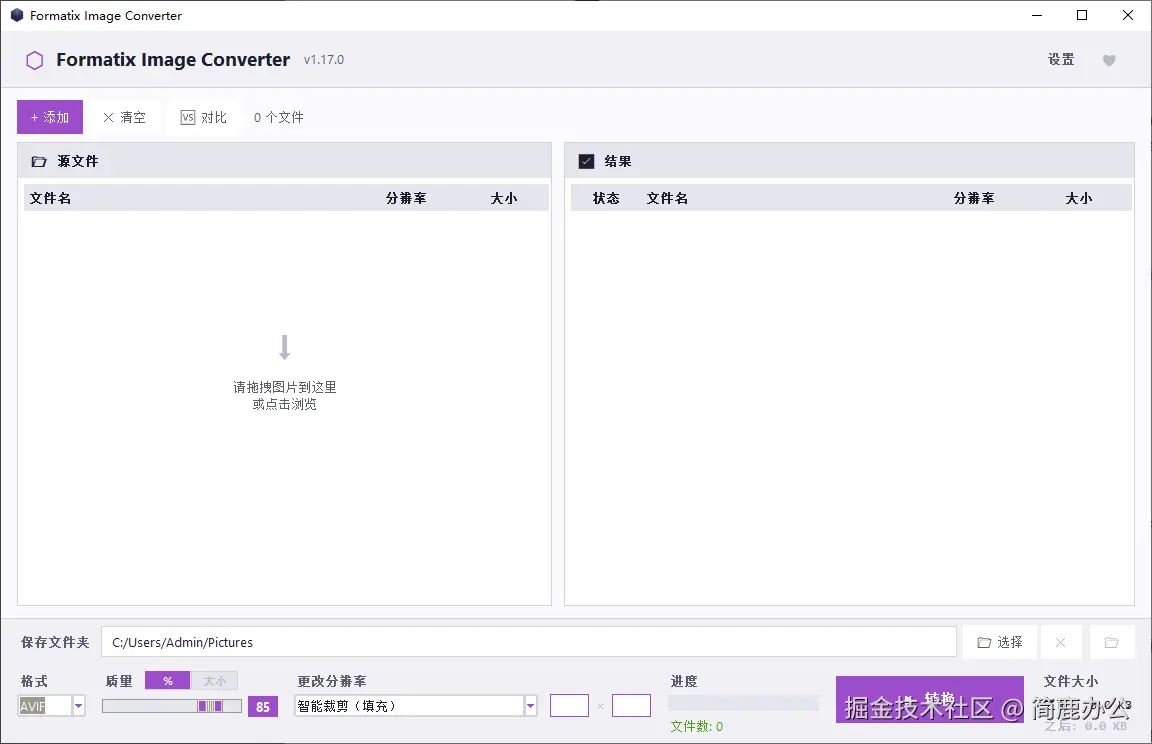The height and width of the screenshot is (744, 1152).
Task: Click results 大小 column header
Action: pyautogui.click(x=1079, y=198)
